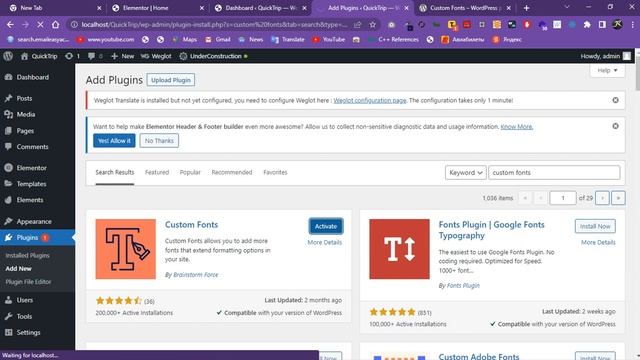Open the comments bubble in admin bar
The height and width of the screenshot is (360, 640).
coord(95,56)
